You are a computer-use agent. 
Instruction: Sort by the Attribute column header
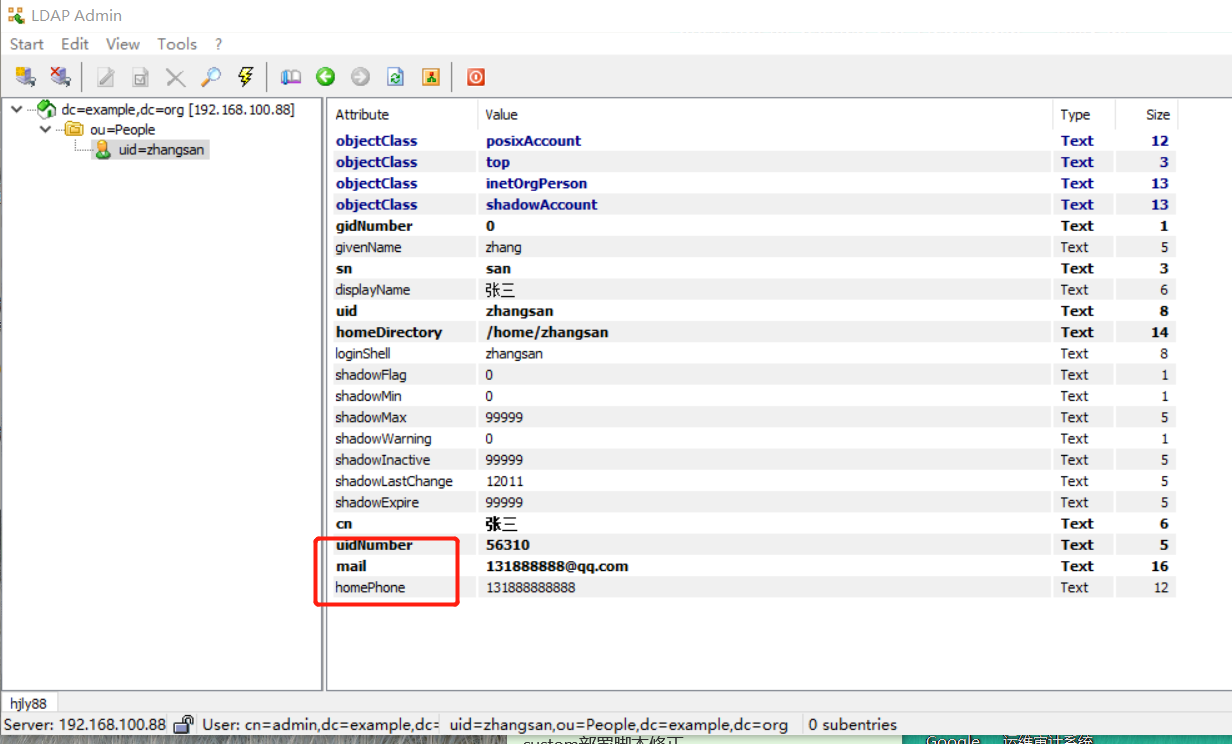click(x=362, y=115)
